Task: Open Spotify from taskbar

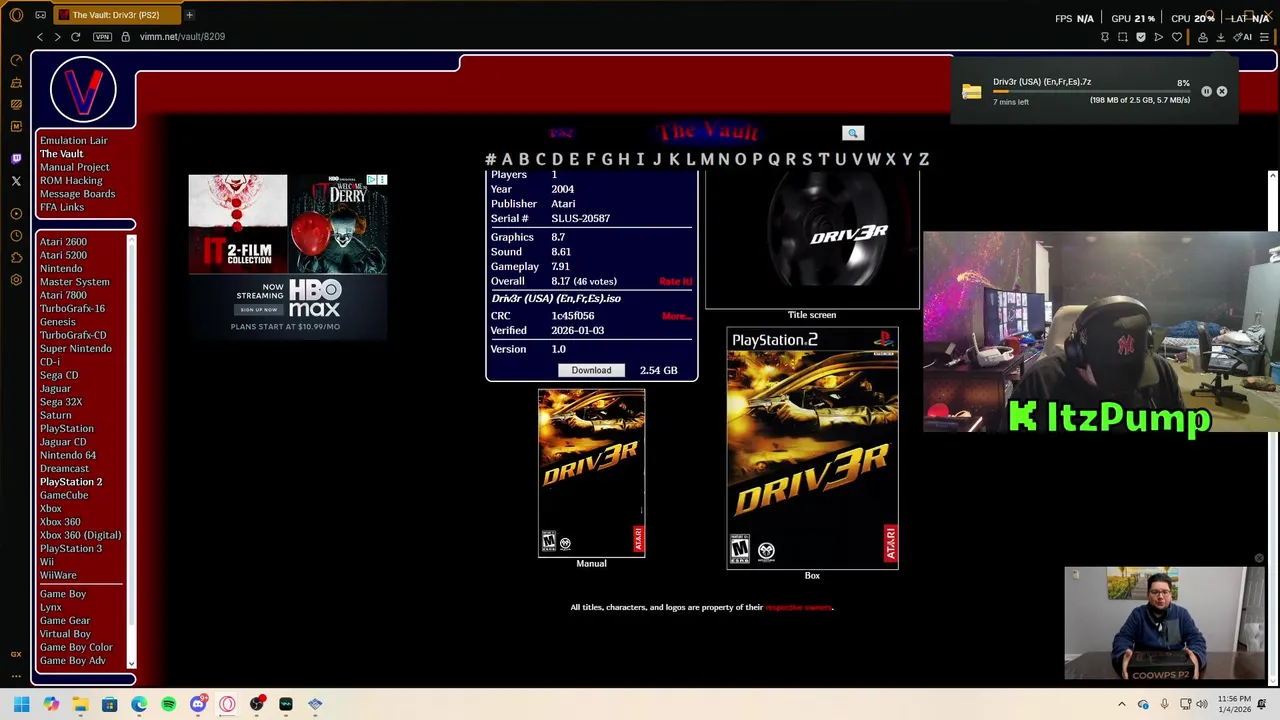Action: pyautogui.click(x=168, y=704)
